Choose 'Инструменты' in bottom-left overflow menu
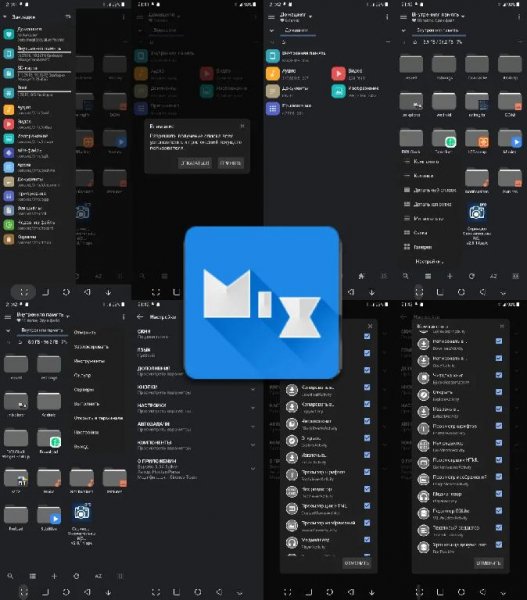Viewport: 527px width, 600px height. click(x=89, y=361)
